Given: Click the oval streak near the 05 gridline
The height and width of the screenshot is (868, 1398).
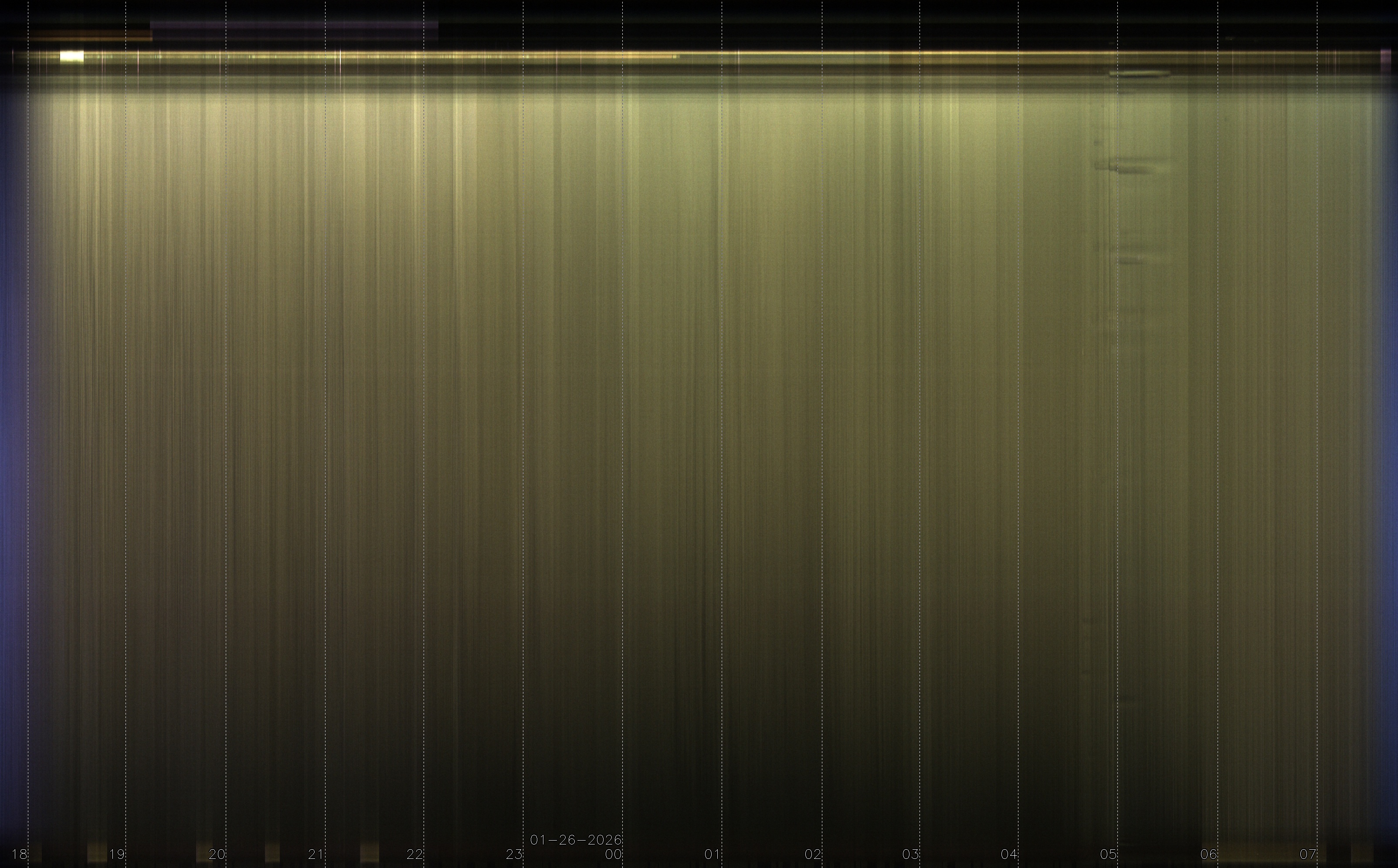Looking at the screenshot, I should pos(1139,74).
